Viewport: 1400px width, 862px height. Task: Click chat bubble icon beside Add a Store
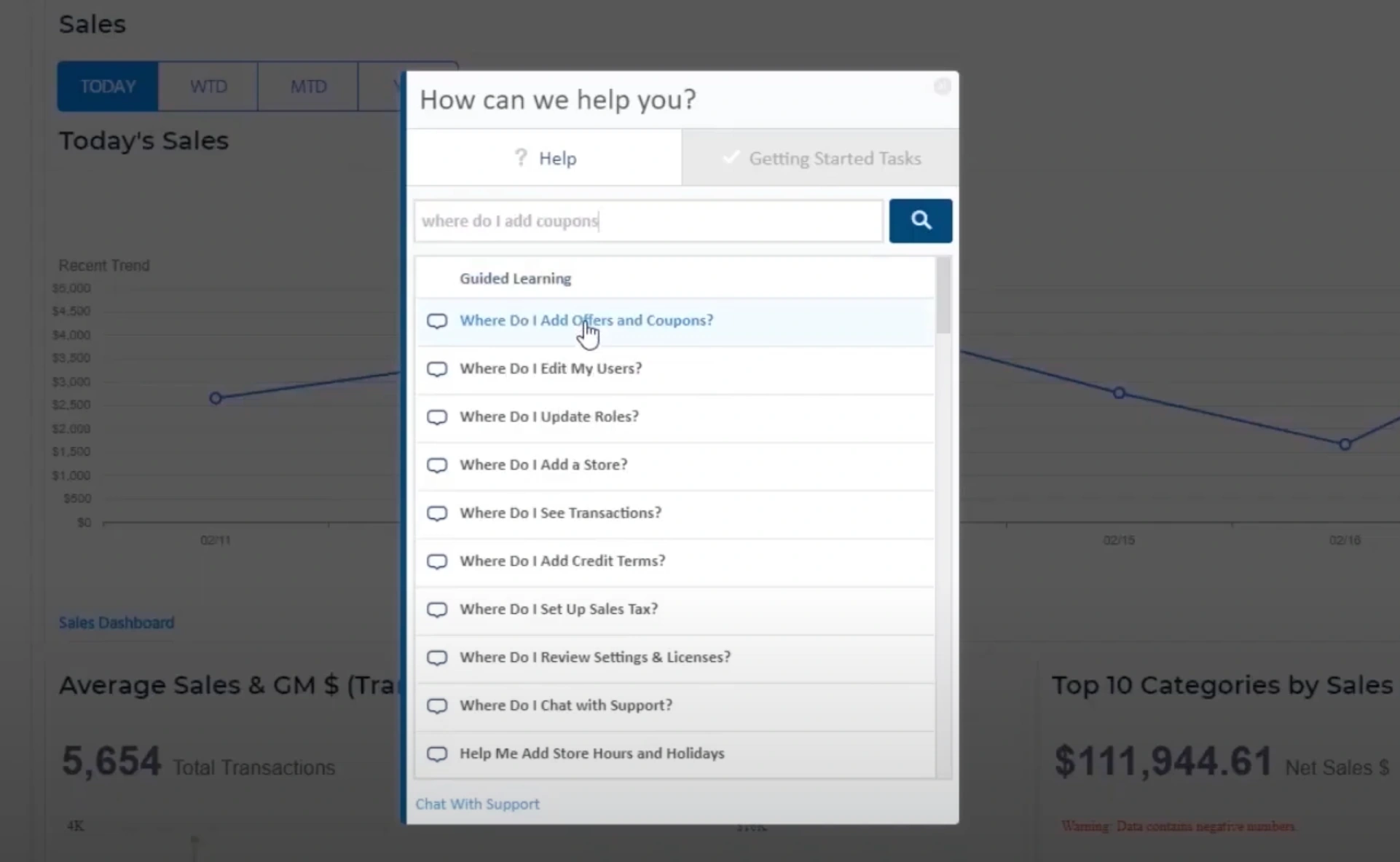[x=437, y=465]
